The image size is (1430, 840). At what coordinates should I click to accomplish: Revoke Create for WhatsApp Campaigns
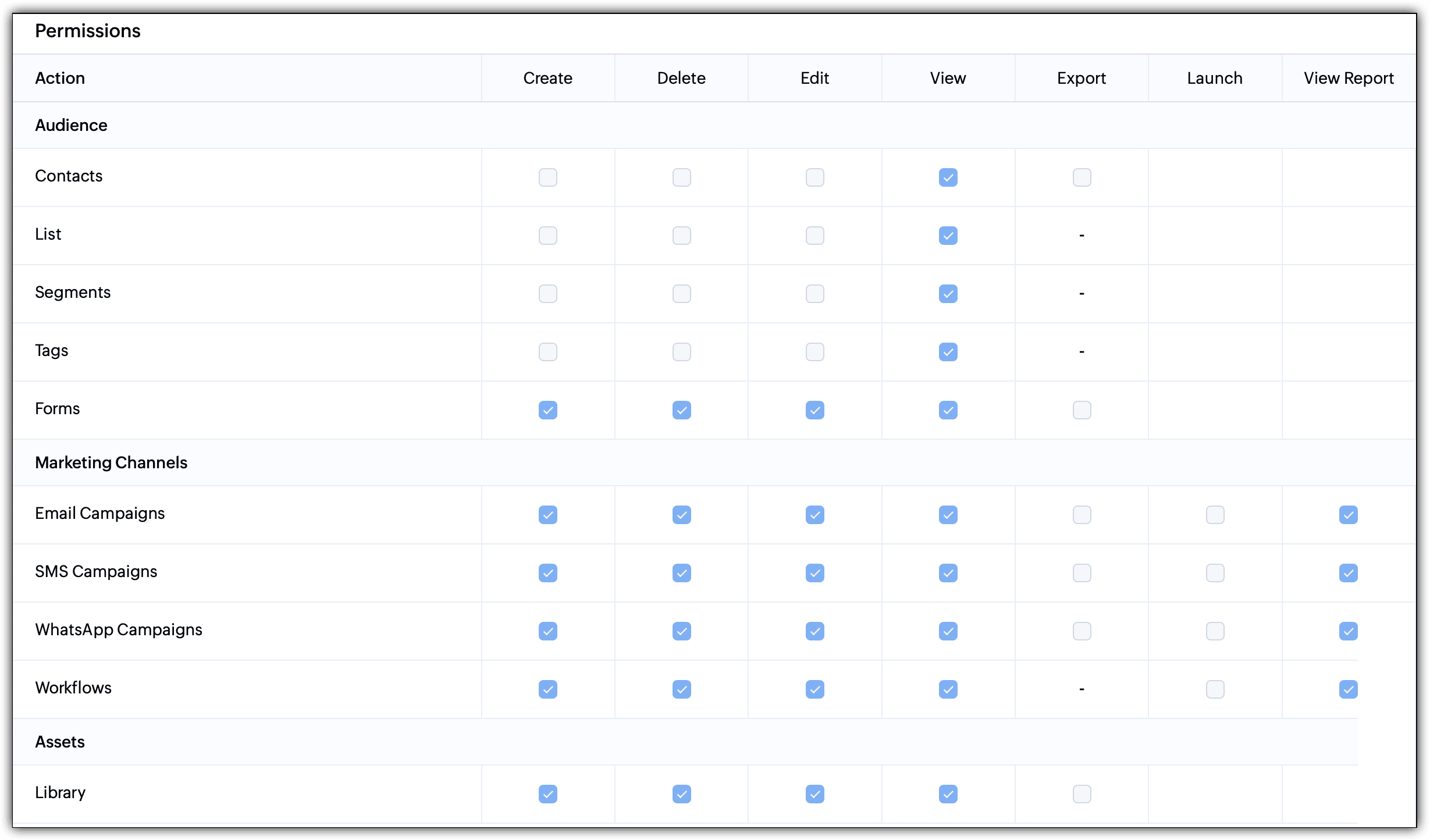[x=547, y=631]
